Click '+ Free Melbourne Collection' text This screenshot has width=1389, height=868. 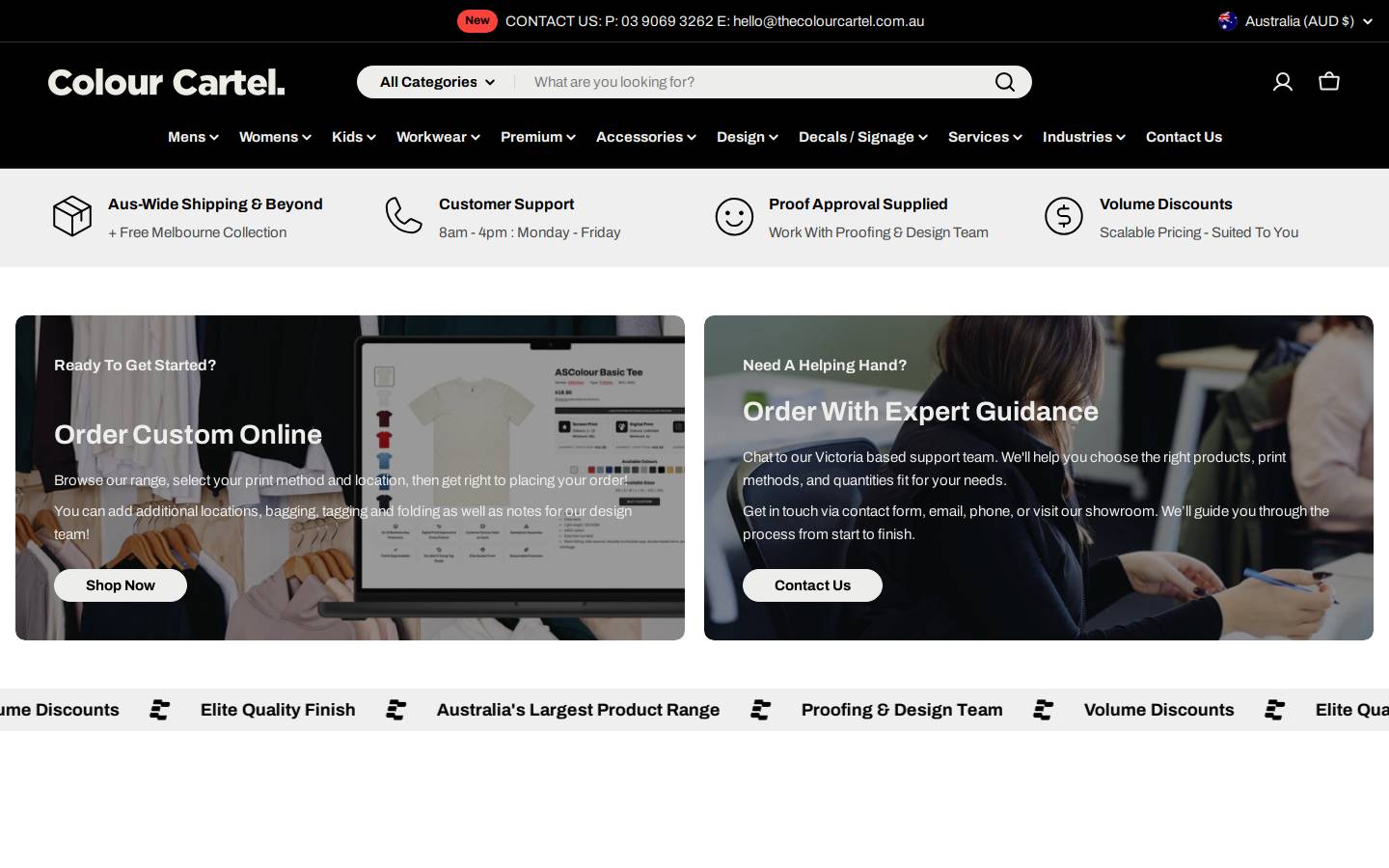197,232
